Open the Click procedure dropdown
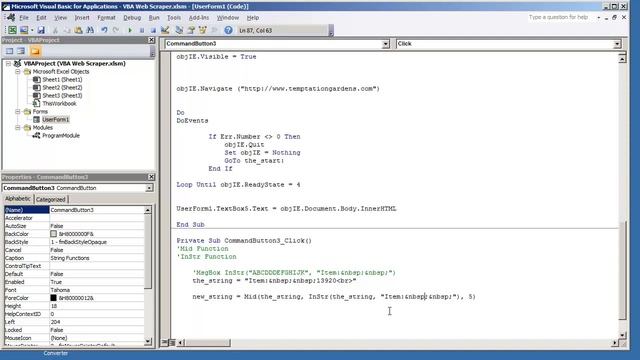This screenshot has height=360, width=640. tap(617, 44)
